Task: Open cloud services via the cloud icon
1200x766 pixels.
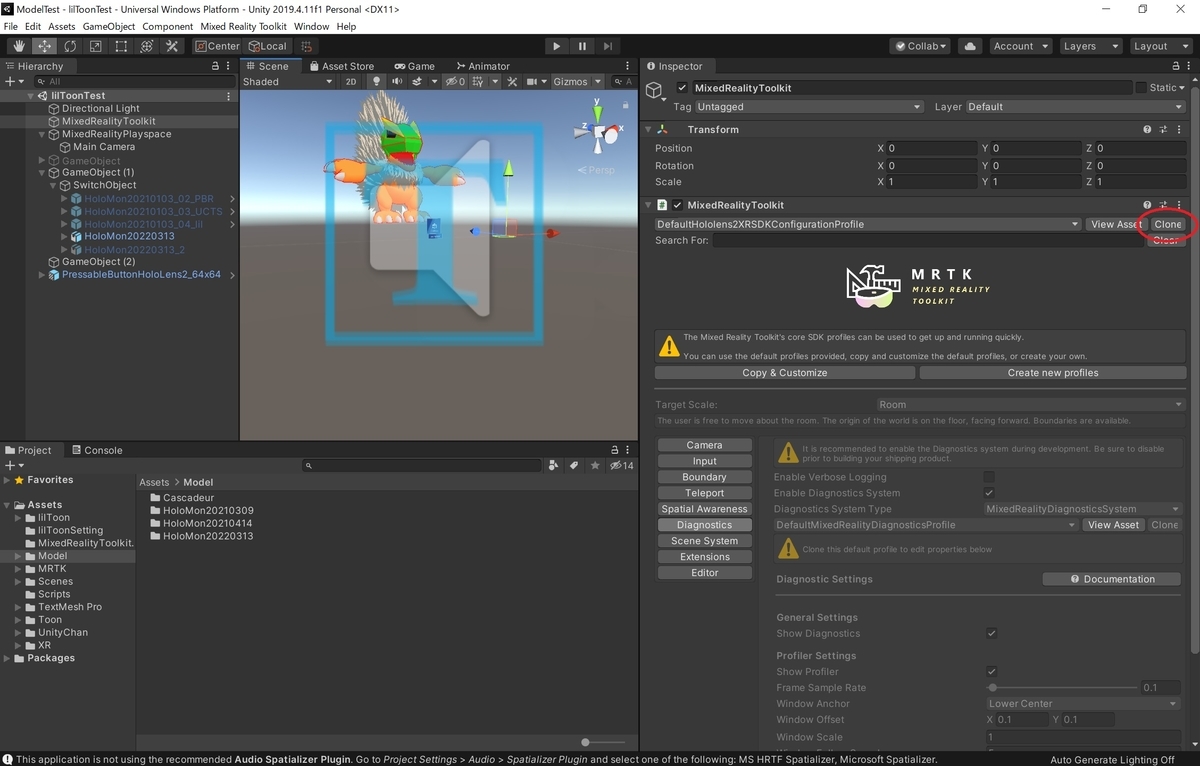Action: pyautogui.click(x=969, y=46)
